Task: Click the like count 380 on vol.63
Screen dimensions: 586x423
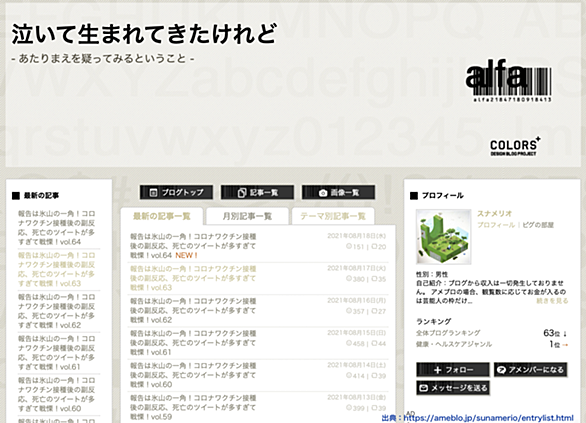Action: click(355, 279)
